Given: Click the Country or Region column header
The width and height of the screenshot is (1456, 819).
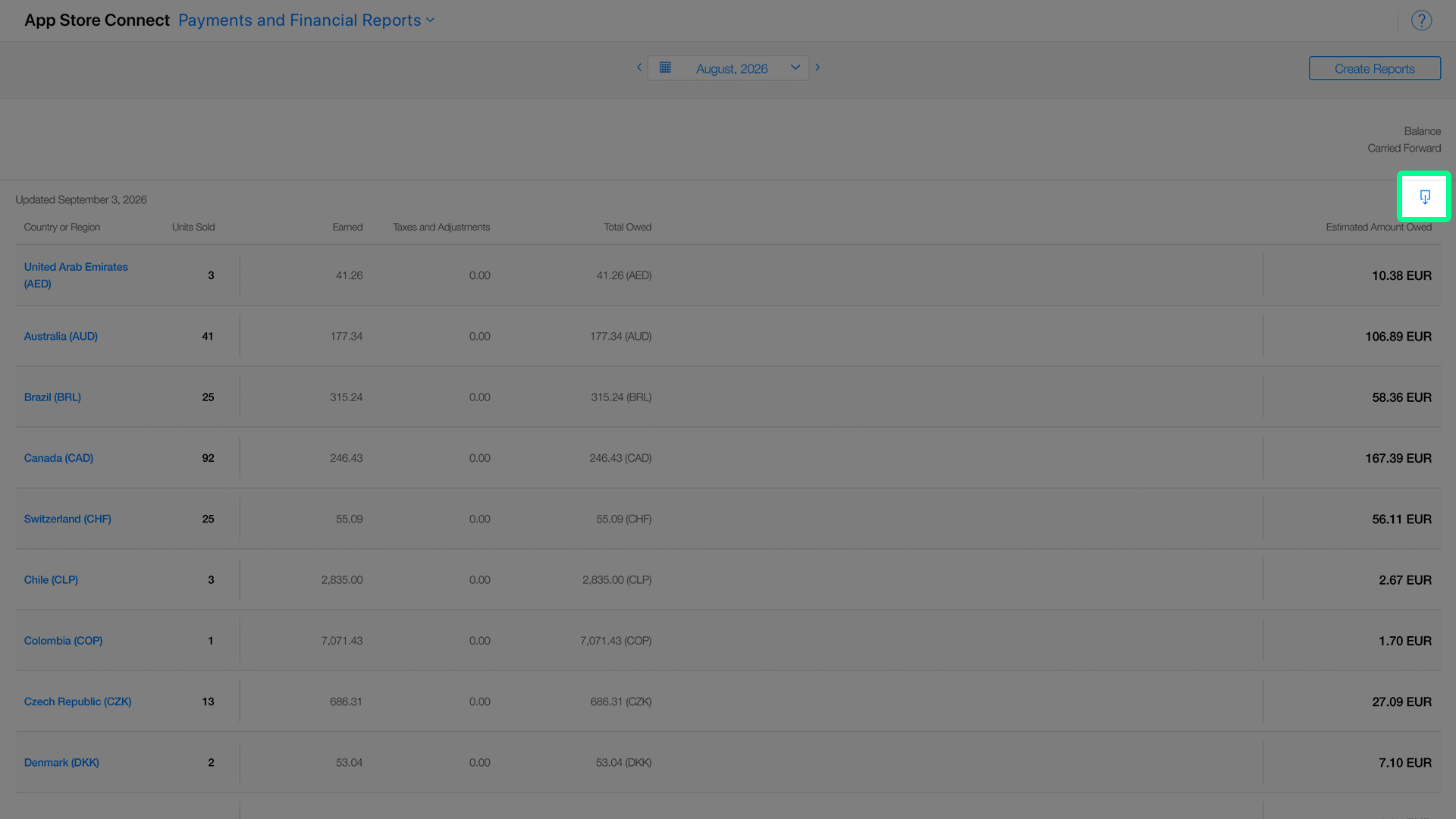Looking at the screenshot, I should (x=62, y=227).
